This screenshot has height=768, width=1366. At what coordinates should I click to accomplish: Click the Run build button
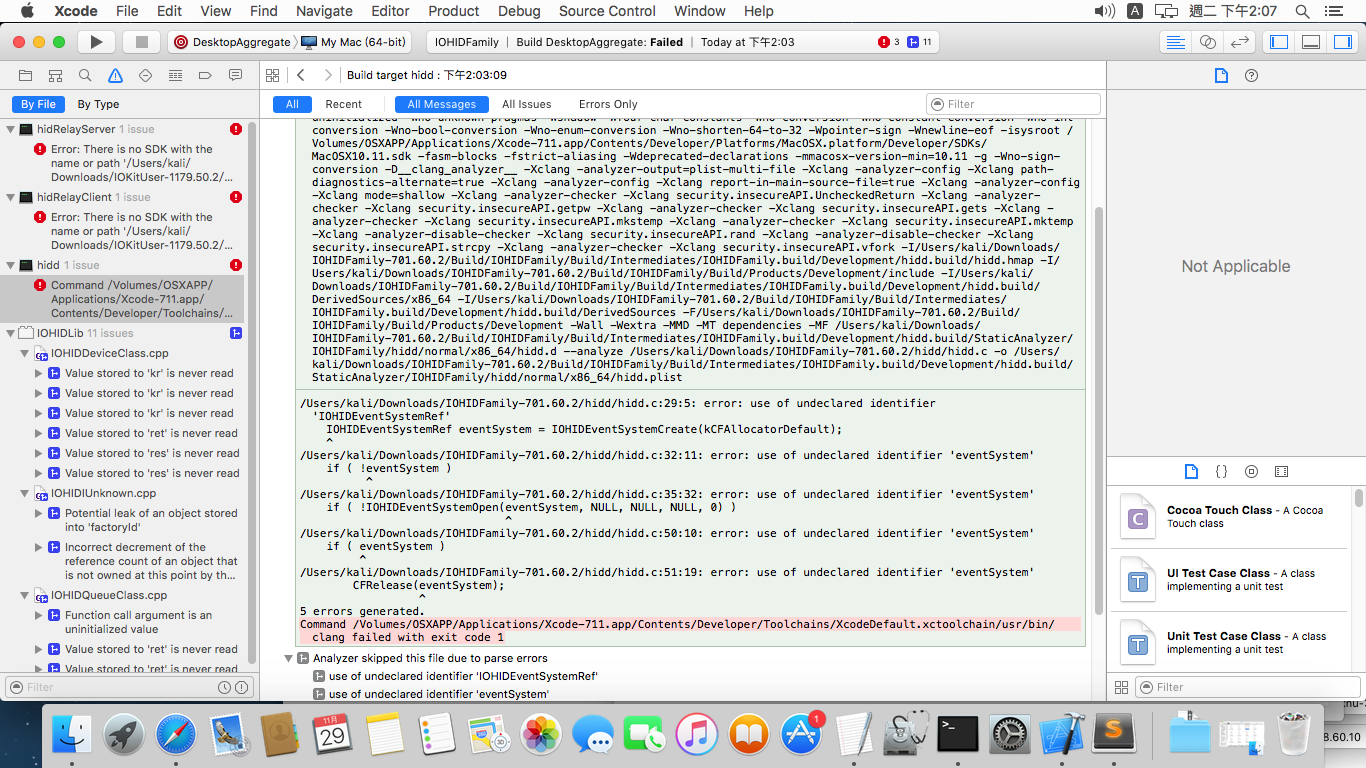(96, 42)
